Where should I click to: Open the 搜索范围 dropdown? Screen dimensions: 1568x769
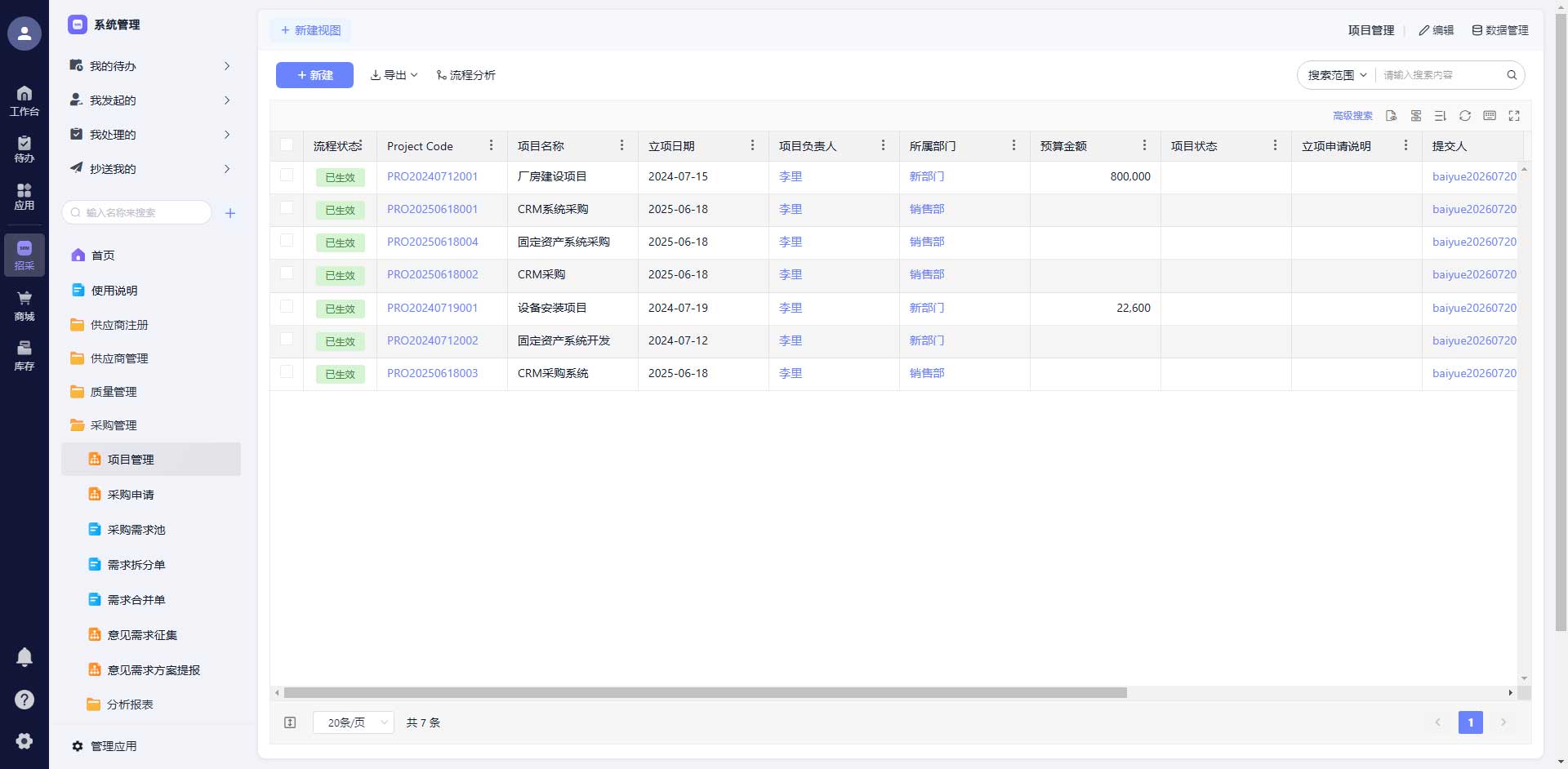click(x=1338, y=75)
